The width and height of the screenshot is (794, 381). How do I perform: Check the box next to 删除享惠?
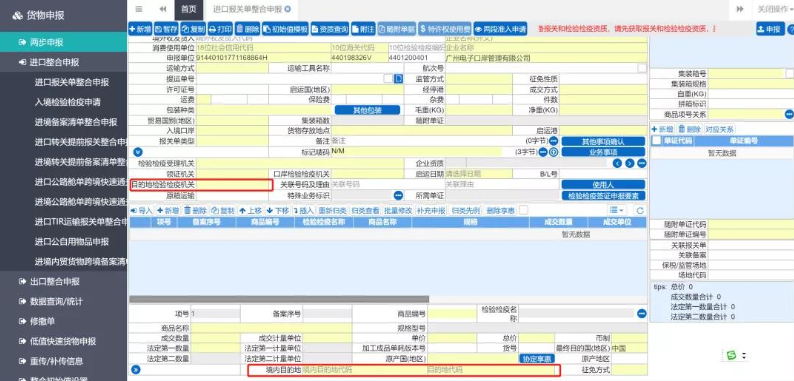click(523, 210)
